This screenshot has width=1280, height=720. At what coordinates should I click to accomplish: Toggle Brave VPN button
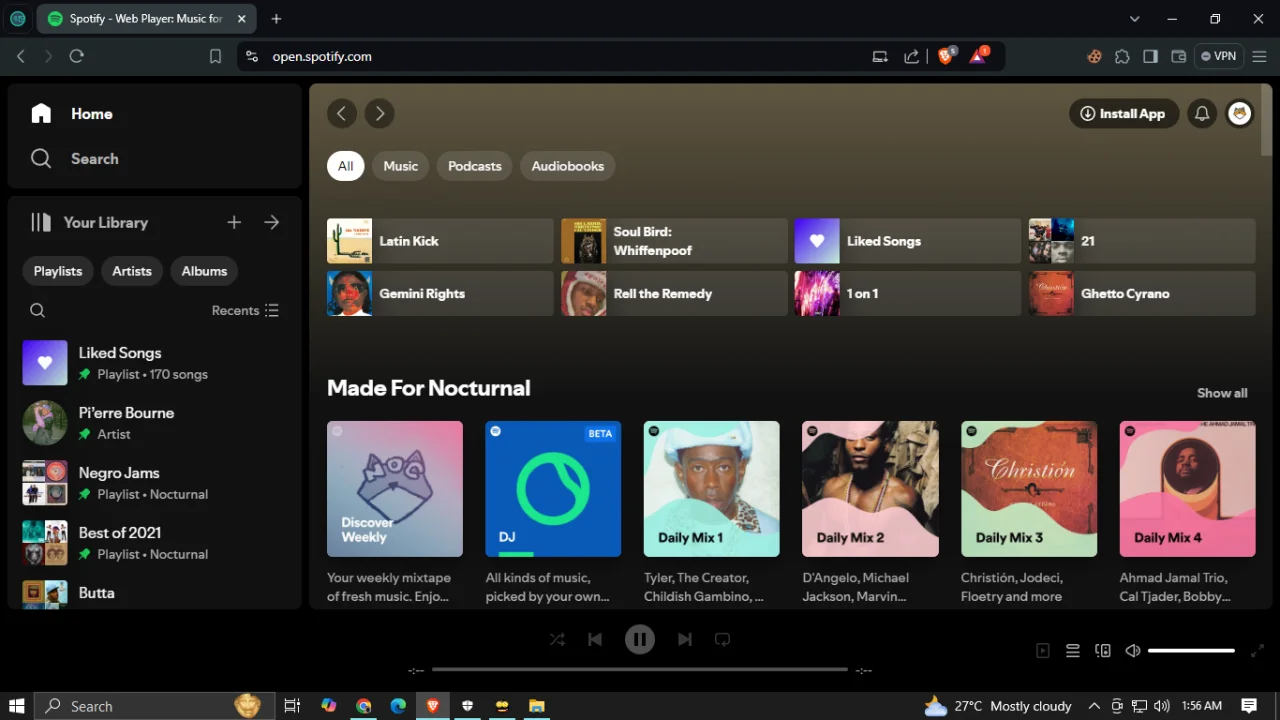(x=1219, y=57)
